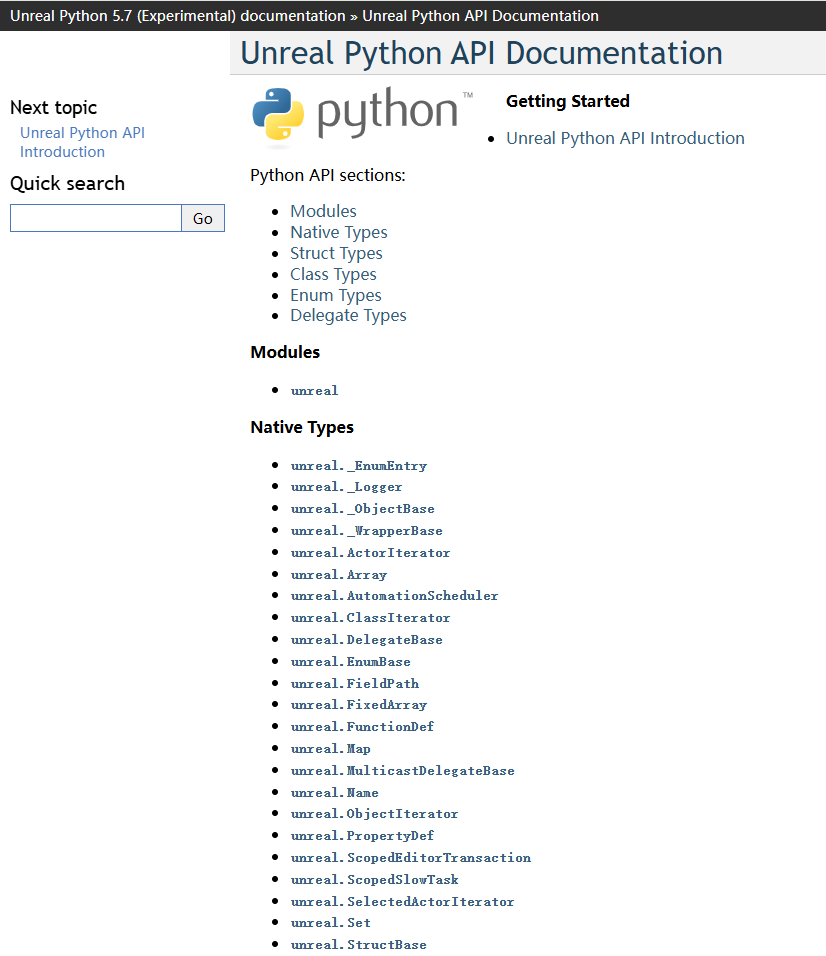Click the 'Getting Started' heading
Viewport: 826px width, 956px height.
(568, 101)
